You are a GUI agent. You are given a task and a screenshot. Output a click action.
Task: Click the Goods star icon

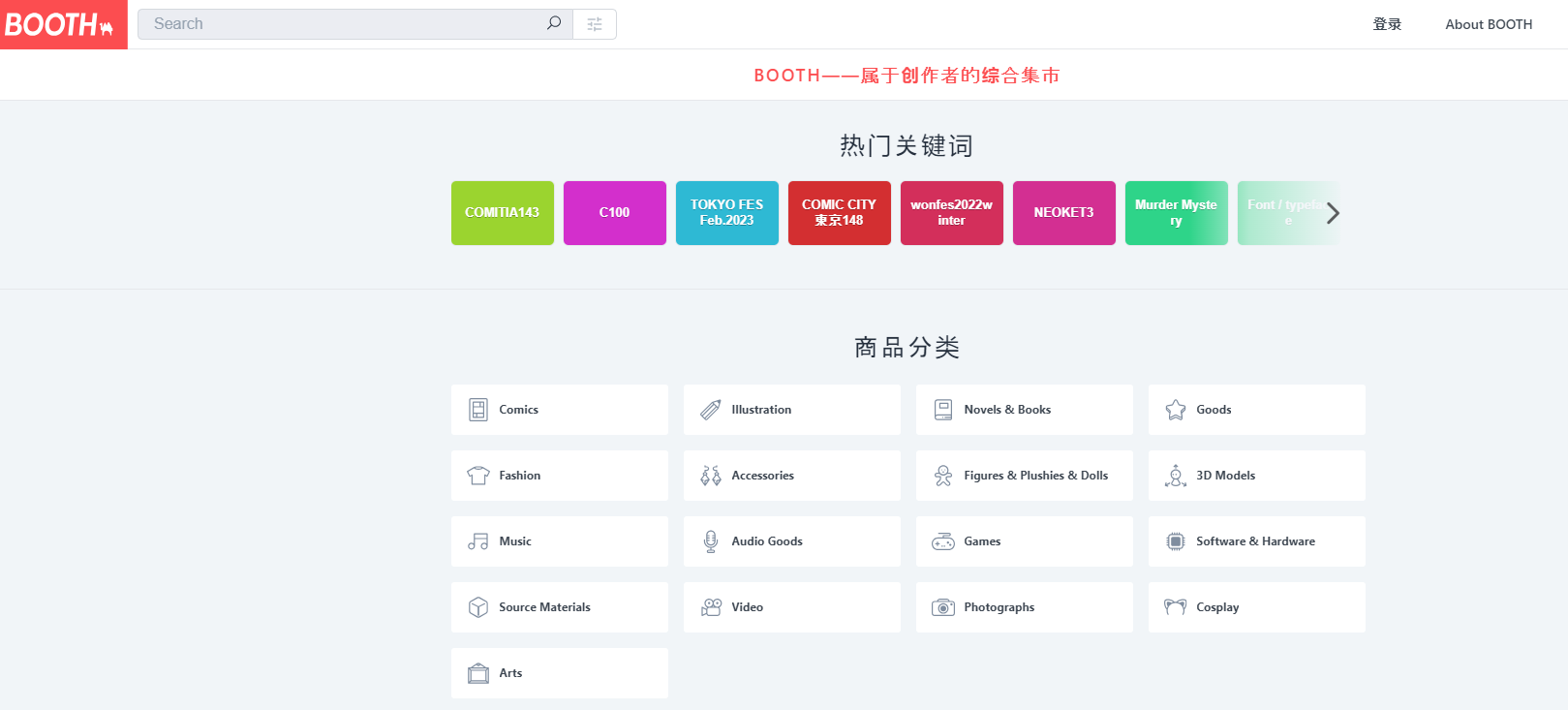tap(1176, 410)
